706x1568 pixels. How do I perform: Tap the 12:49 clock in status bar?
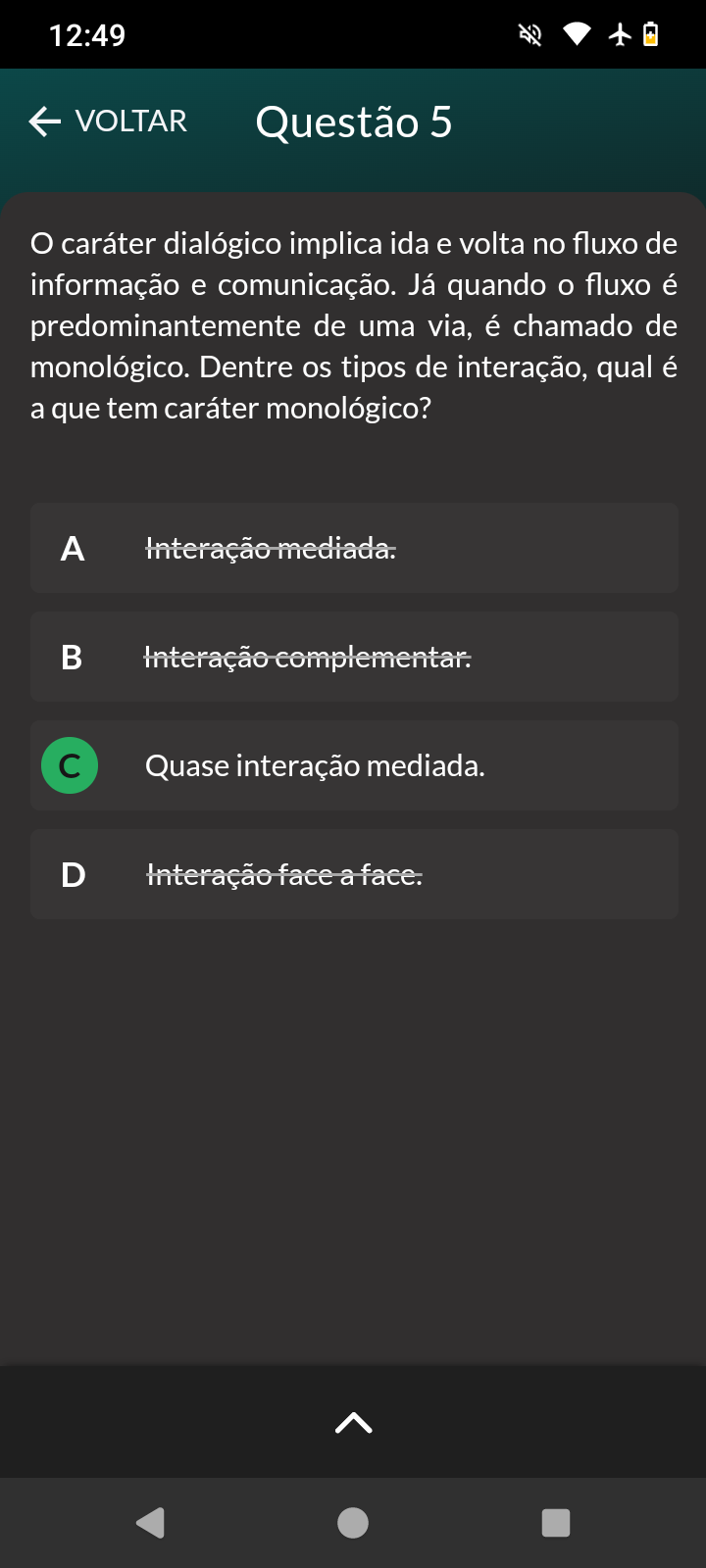point(87,35)
